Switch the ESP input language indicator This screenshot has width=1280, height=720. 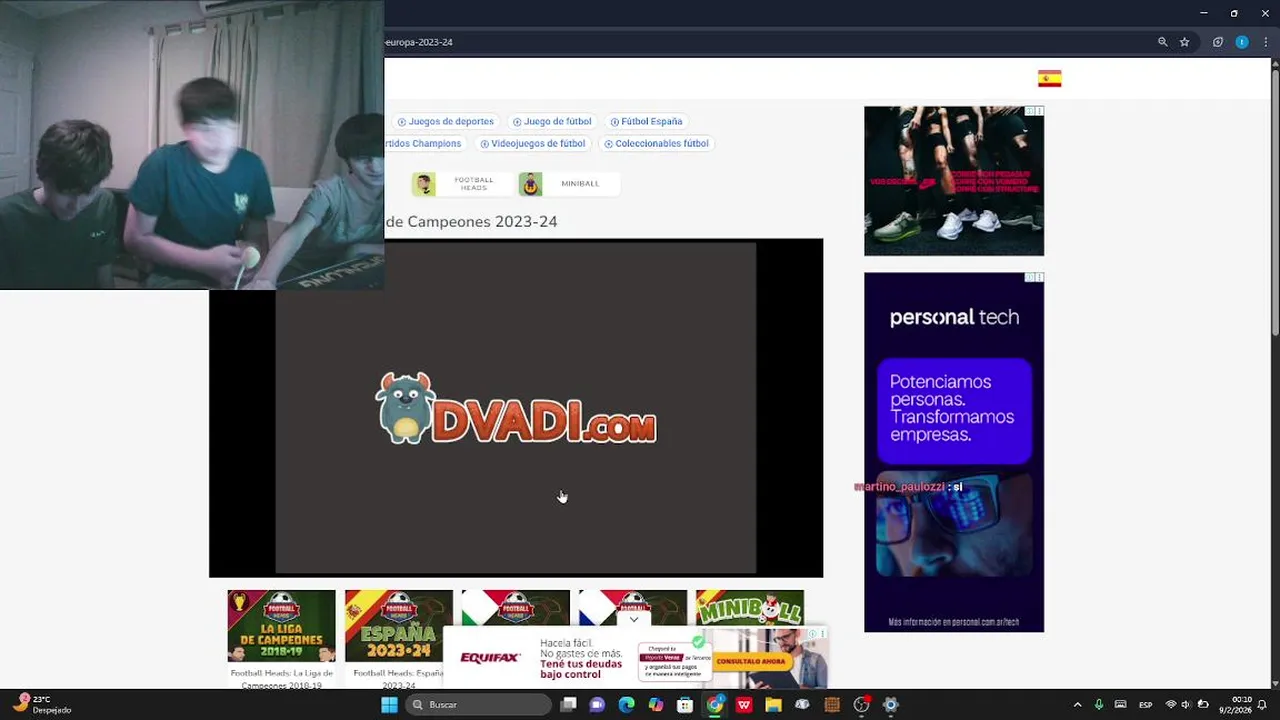point(1146,705)
